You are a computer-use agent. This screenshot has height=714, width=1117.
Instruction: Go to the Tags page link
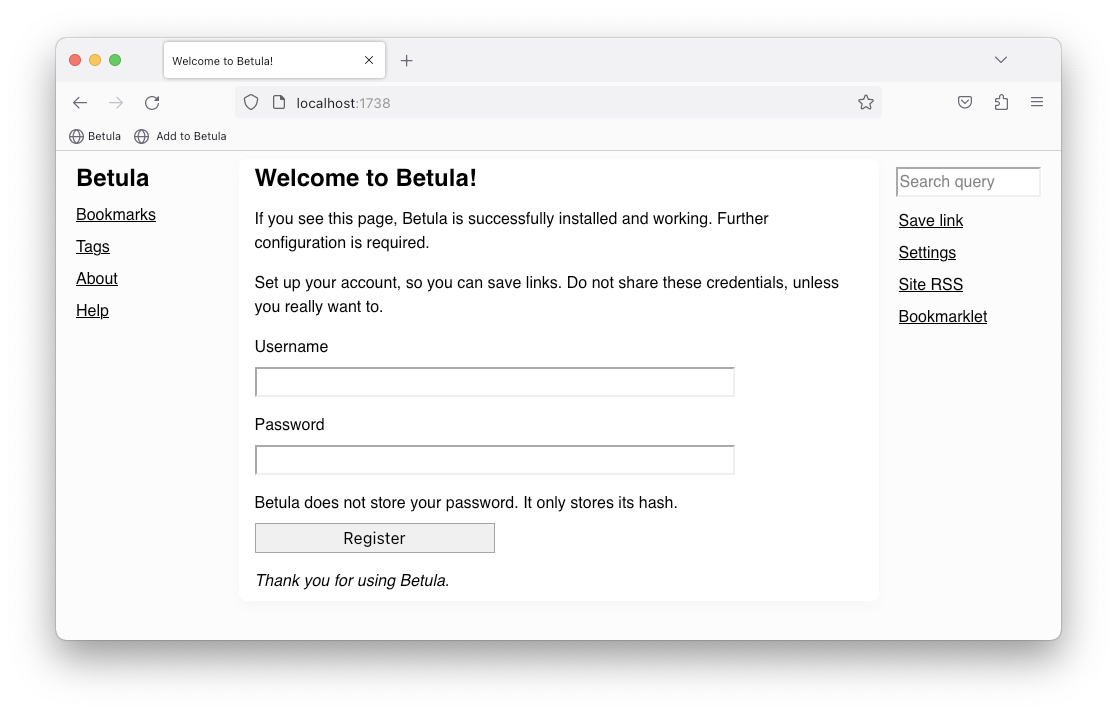click(x=93, y=247)
